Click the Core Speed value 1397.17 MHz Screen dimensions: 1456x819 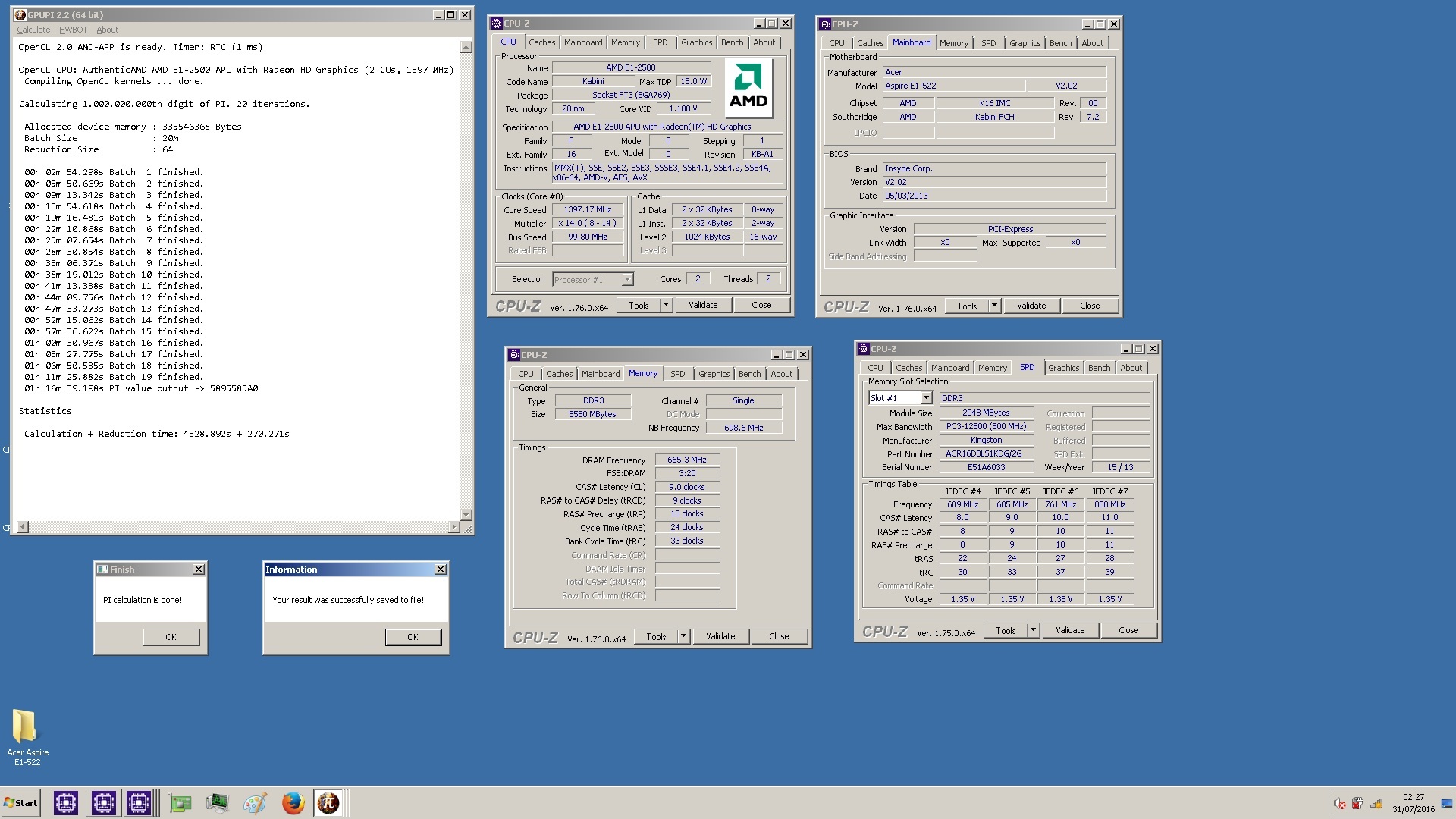(588, 210)
